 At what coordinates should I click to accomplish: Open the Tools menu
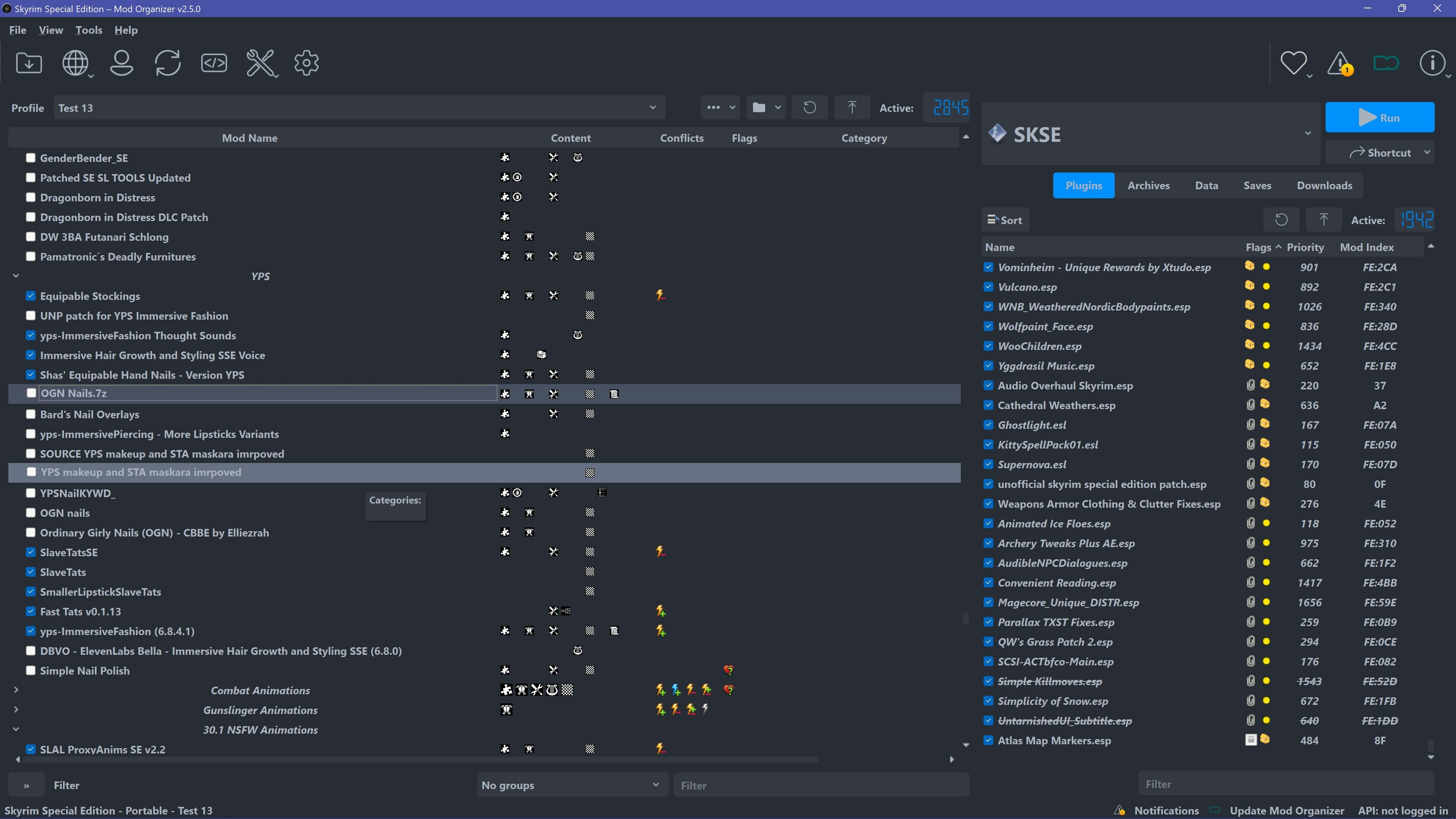[x=89, y=30]
